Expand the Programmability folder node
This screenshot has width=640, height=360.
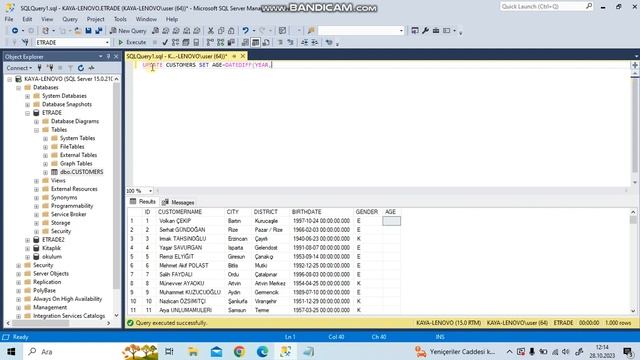pos(36,206)
